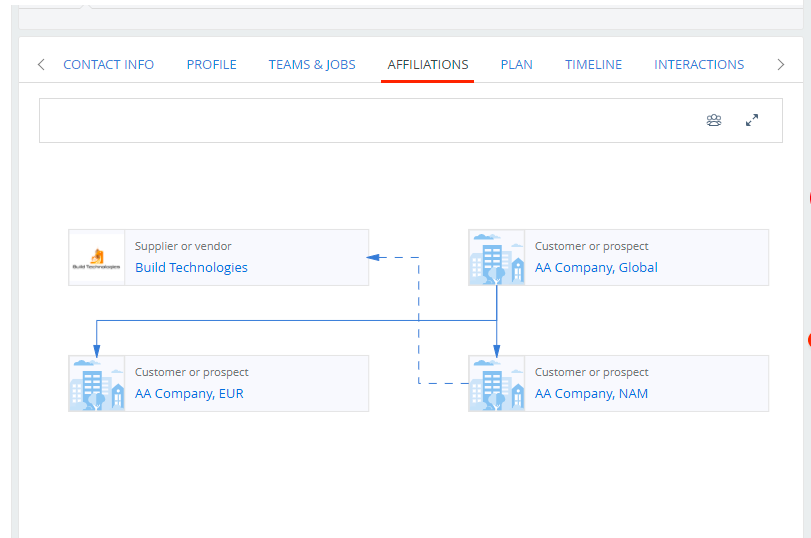This screenshot has height=538, width=811.
Task: Click the AA Company, Global building icon
Action: [496, 258]
